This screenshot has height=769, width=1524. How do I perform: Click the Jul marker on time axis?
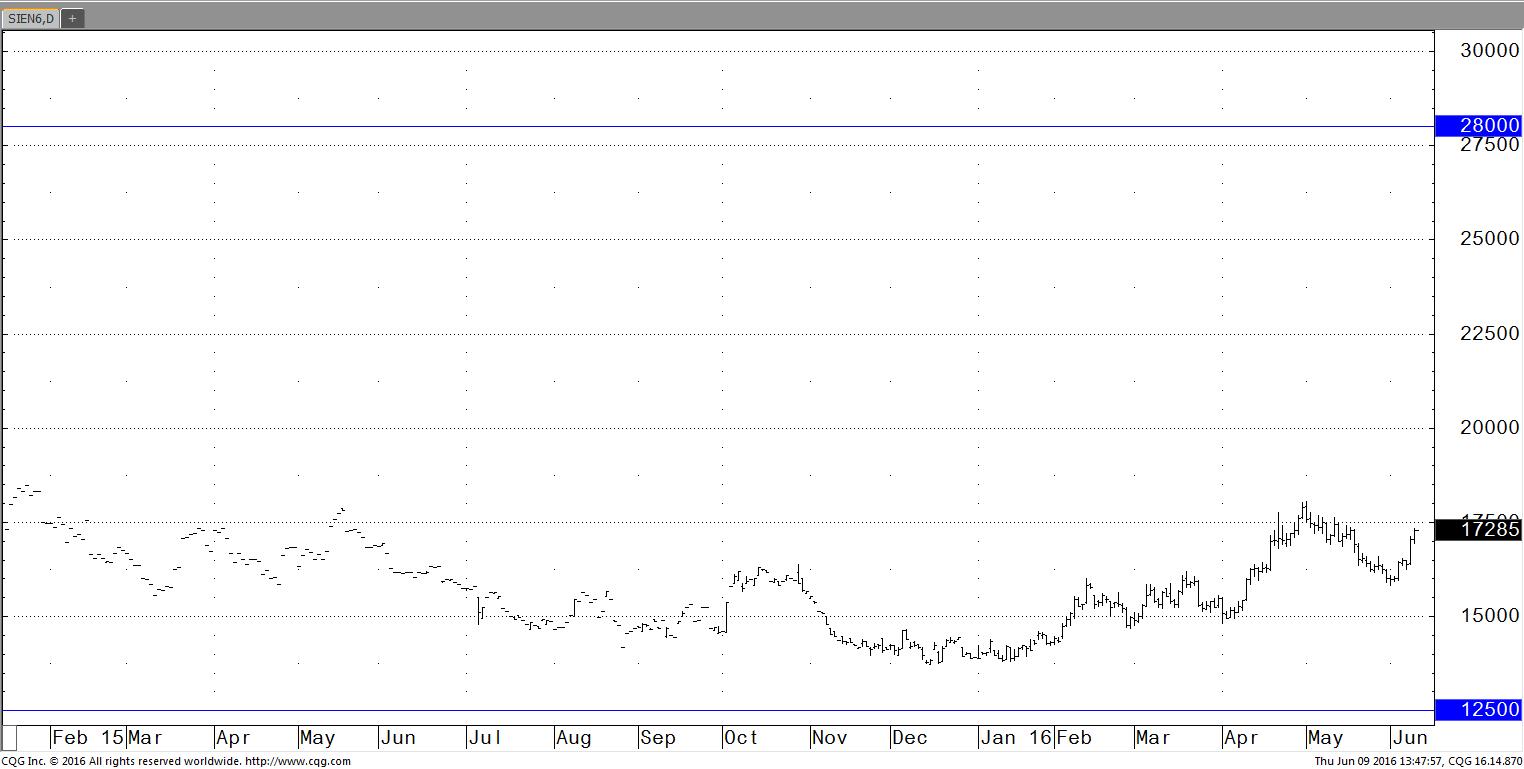pyautogui.click(x=485, y=739)
